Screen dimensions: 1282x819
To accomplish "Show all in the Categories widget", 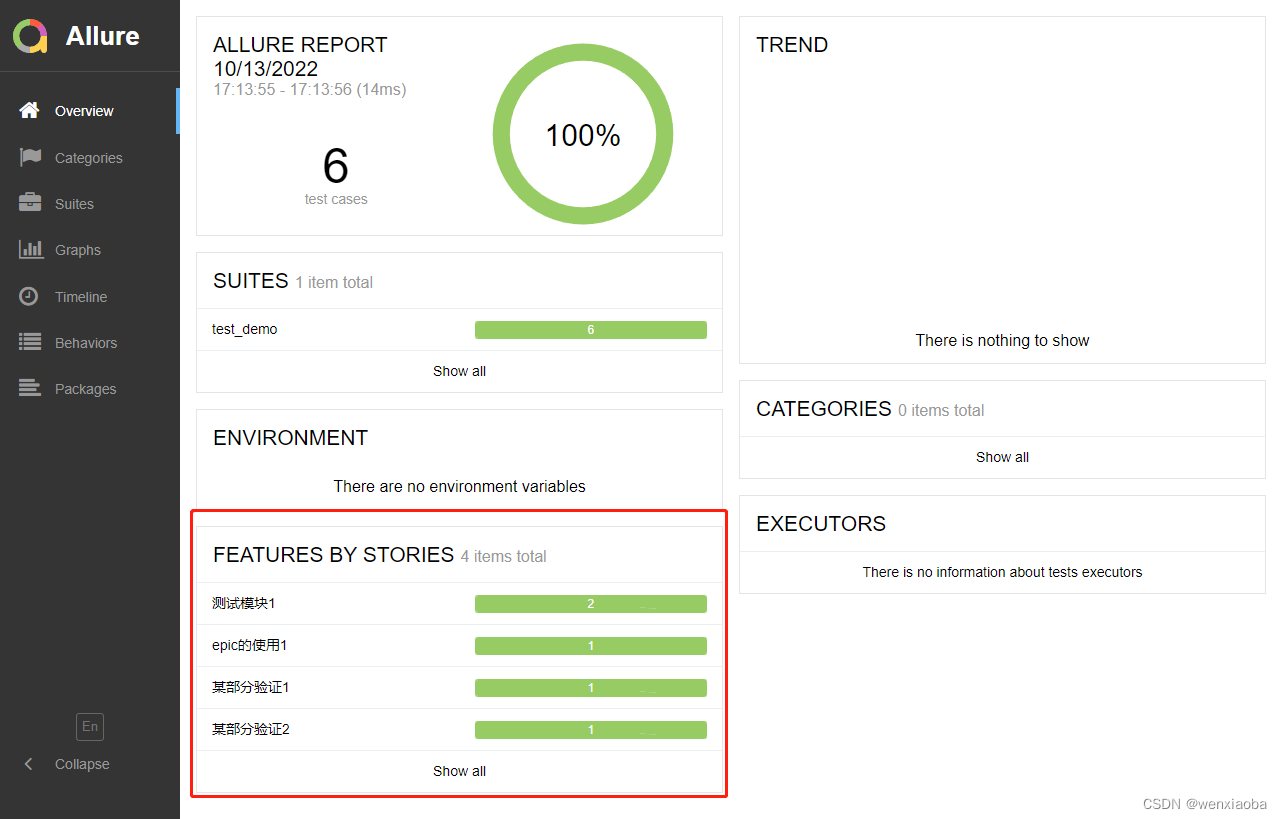I will (1002, 457).
